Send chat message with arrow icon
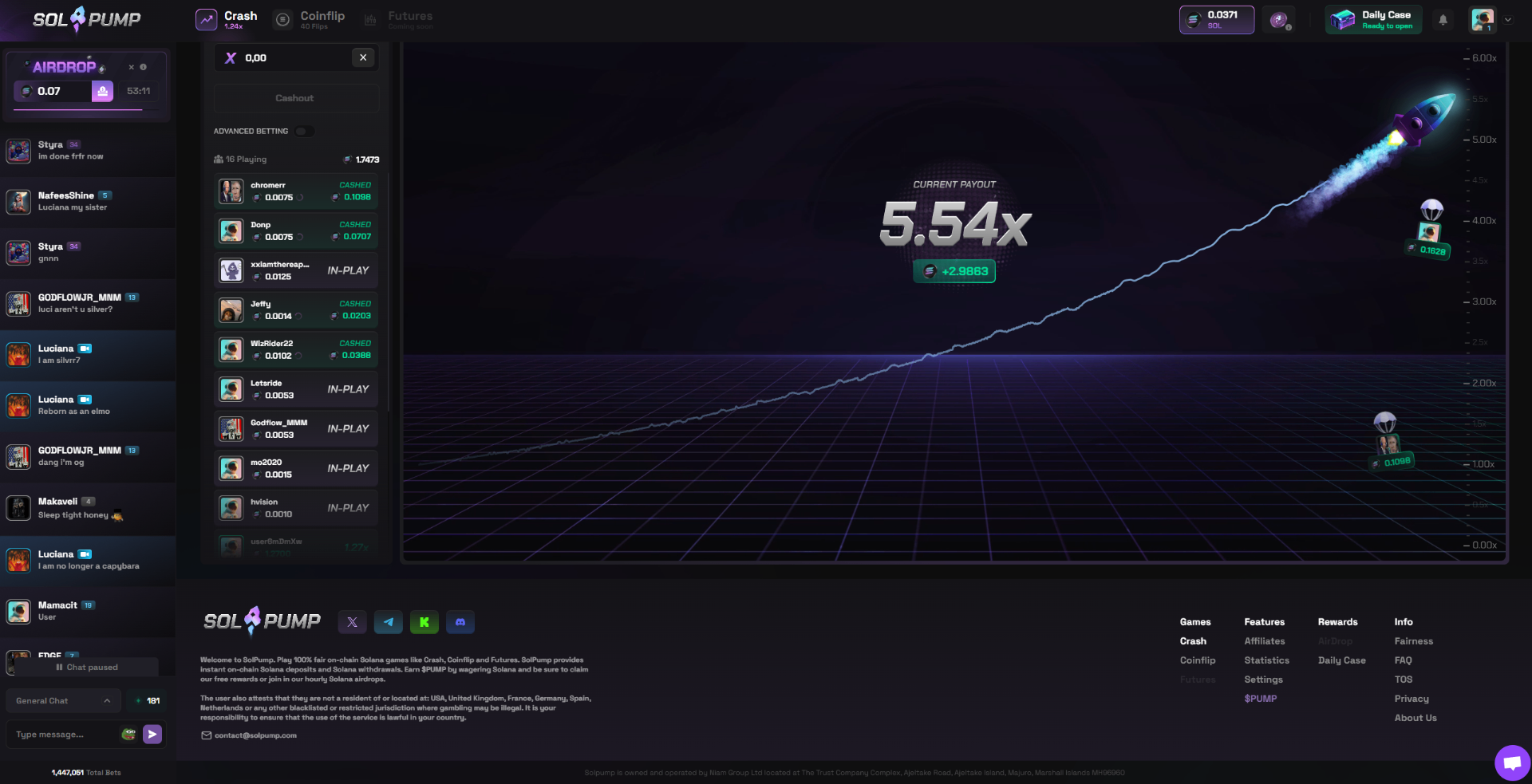Image resolution: width=1532 pixels, height=784 pixels. click(x=152, y=735)
